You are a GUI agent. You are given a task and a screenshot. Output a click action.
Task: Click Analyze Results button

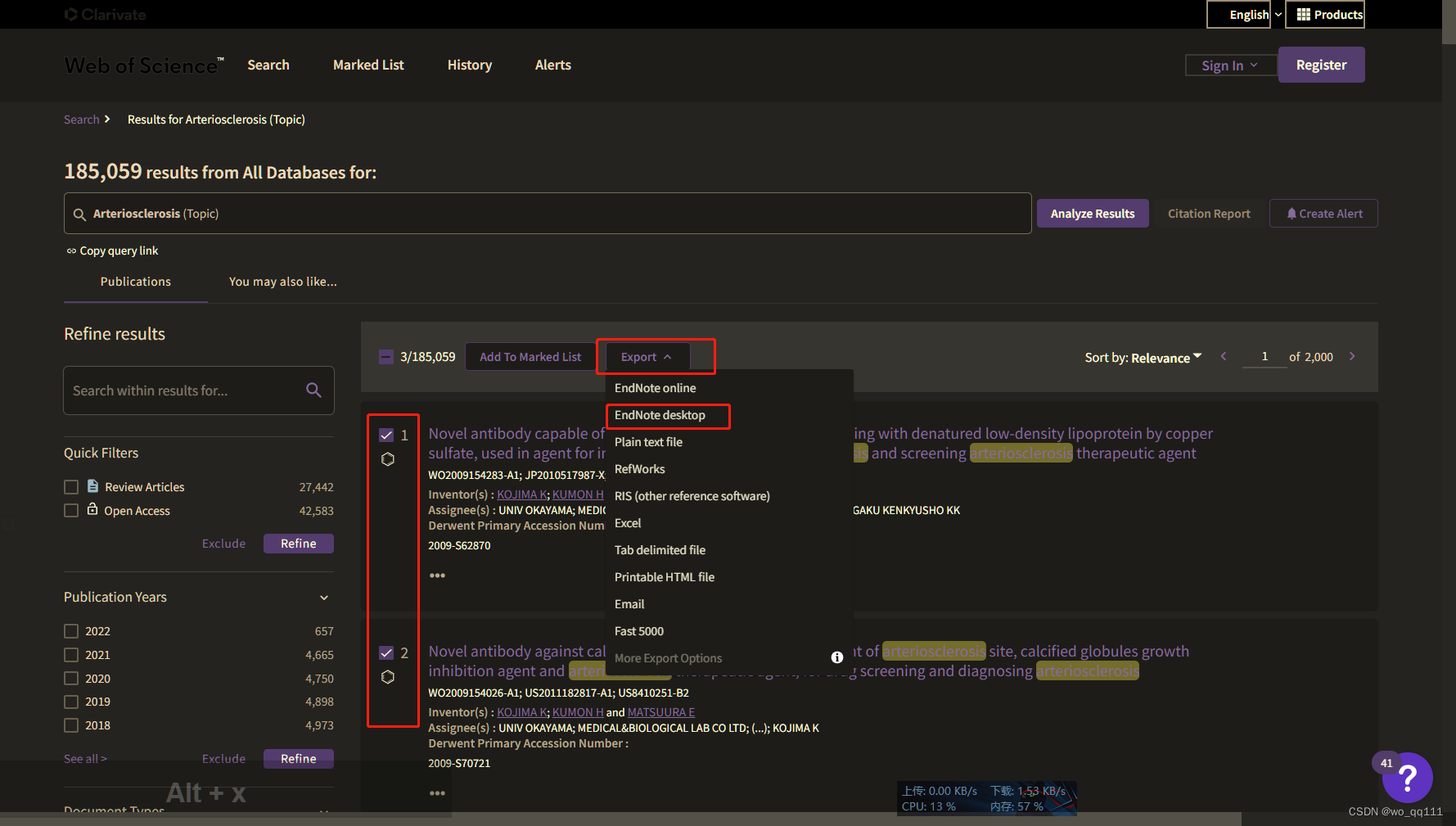pos(1093,214)
